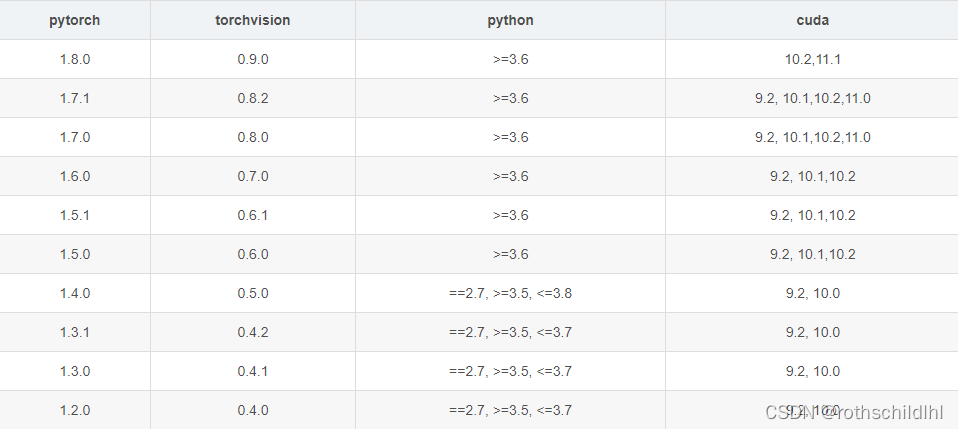Click the torchvision 0.8.0 cell
This screenshot has height=429, width=958.
pyautogui.click(x=253, y=137)
